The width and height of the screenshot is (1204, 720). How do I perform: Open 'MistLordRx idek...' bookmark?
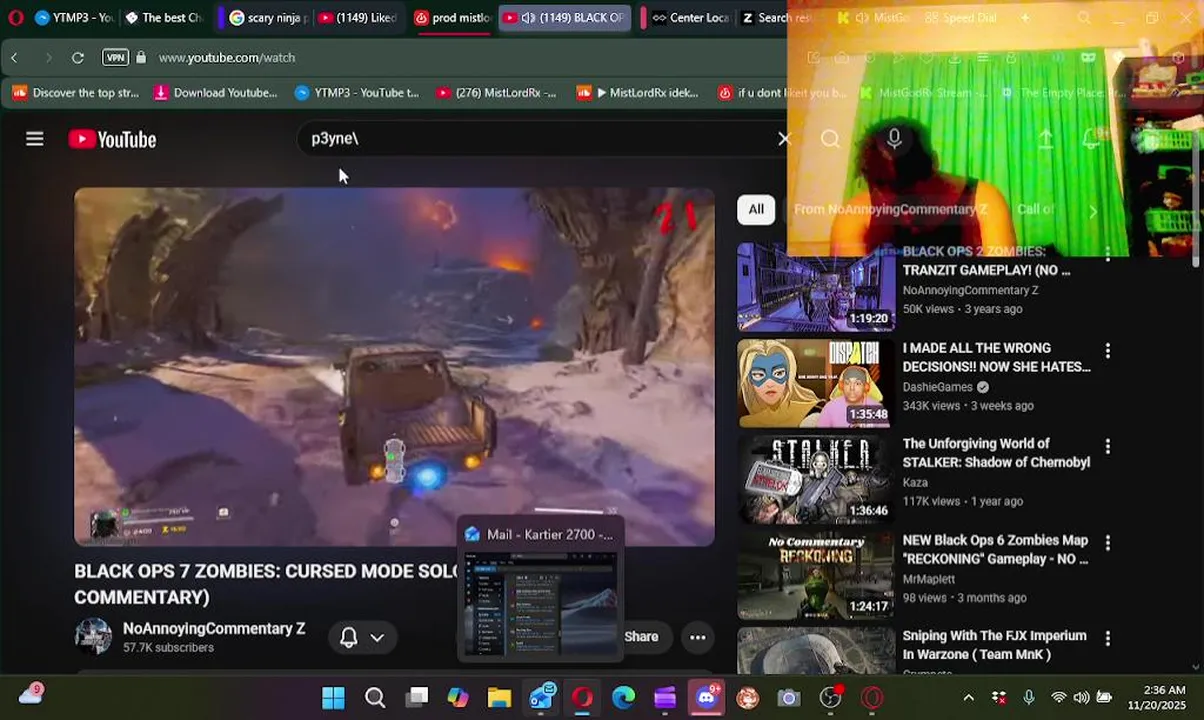point(637,93)
